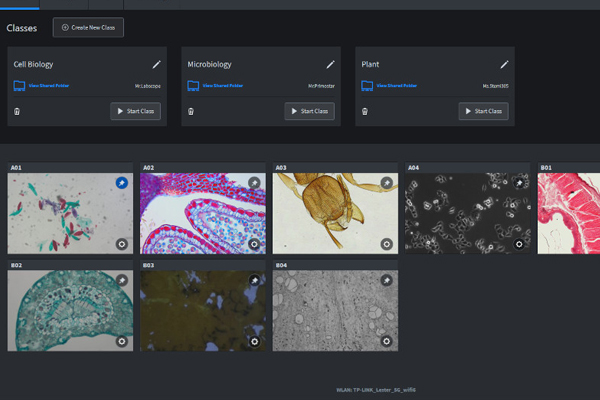The image size is (600, 400).
Task: Start the Microbiology class
Action: (309, 111)
